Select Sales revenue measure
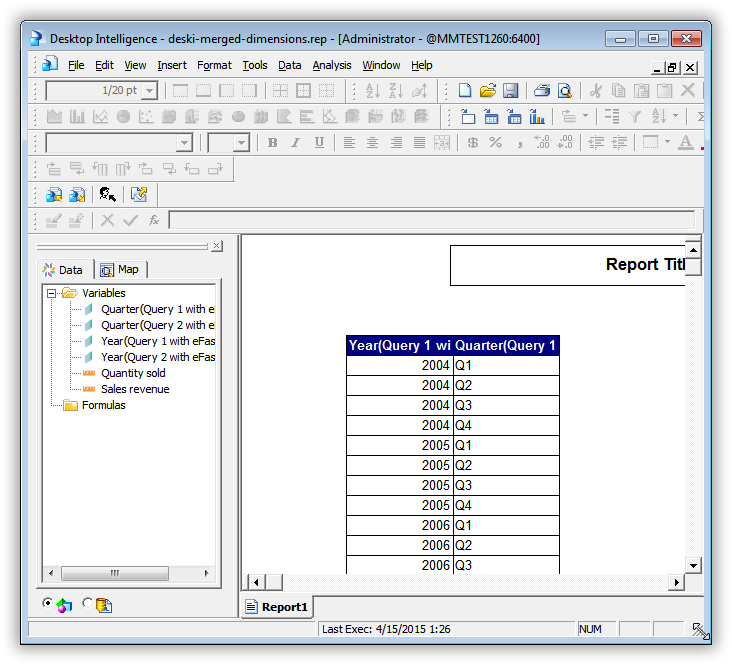Viewport: 732px width, 665px height. 135,389
